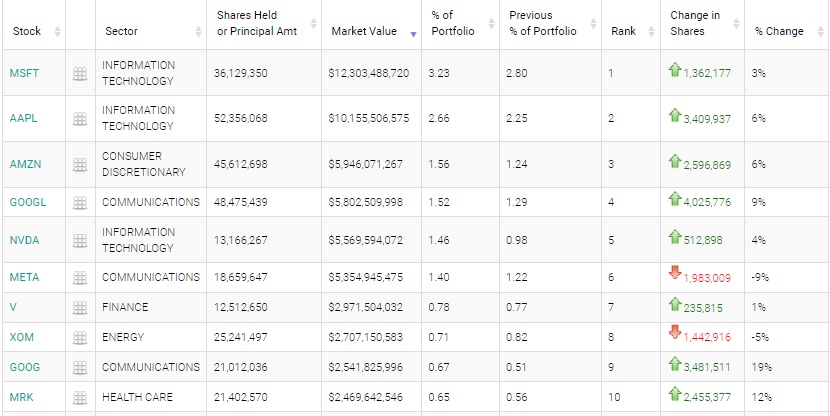Sort by Change in Shares header

point(695,23)
